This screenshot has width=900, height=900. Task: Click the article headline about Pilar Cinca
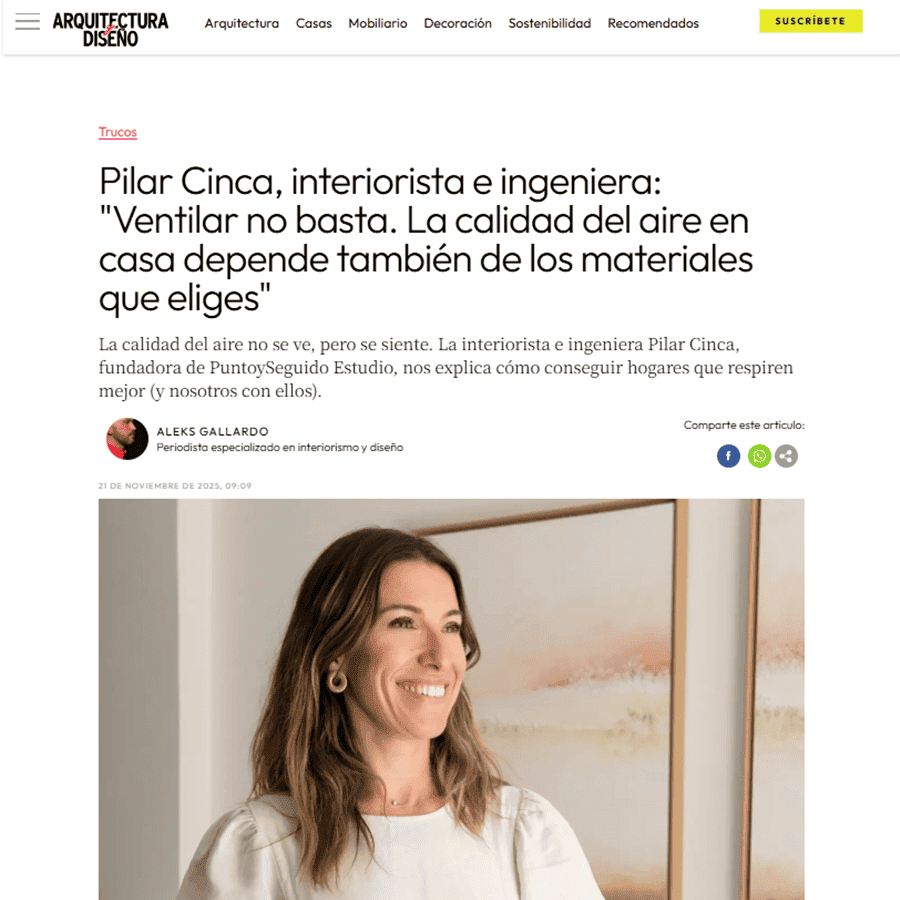(x=426, y=240)
